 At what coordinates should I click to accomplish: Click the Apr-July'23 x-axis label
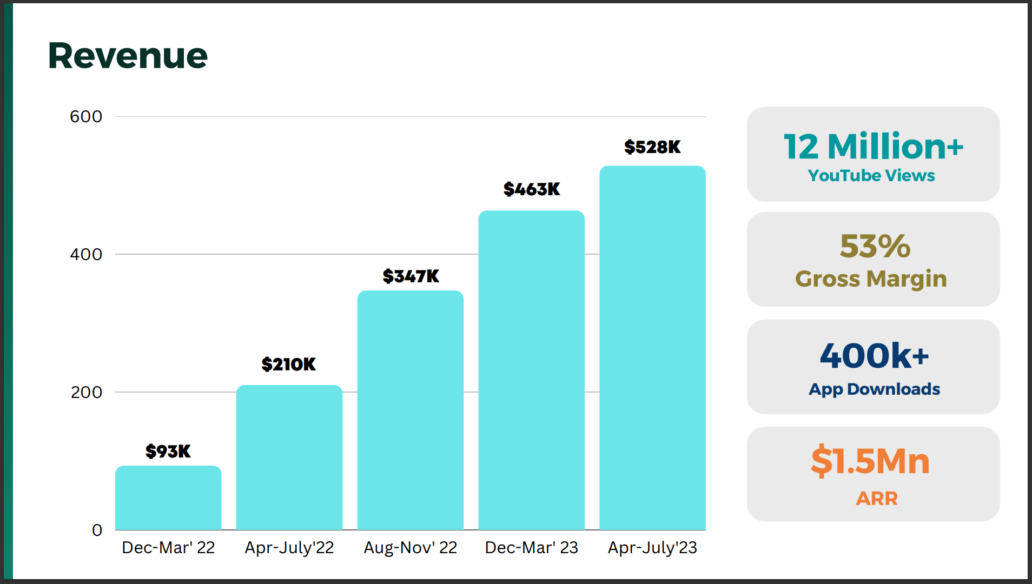point(652,548)
